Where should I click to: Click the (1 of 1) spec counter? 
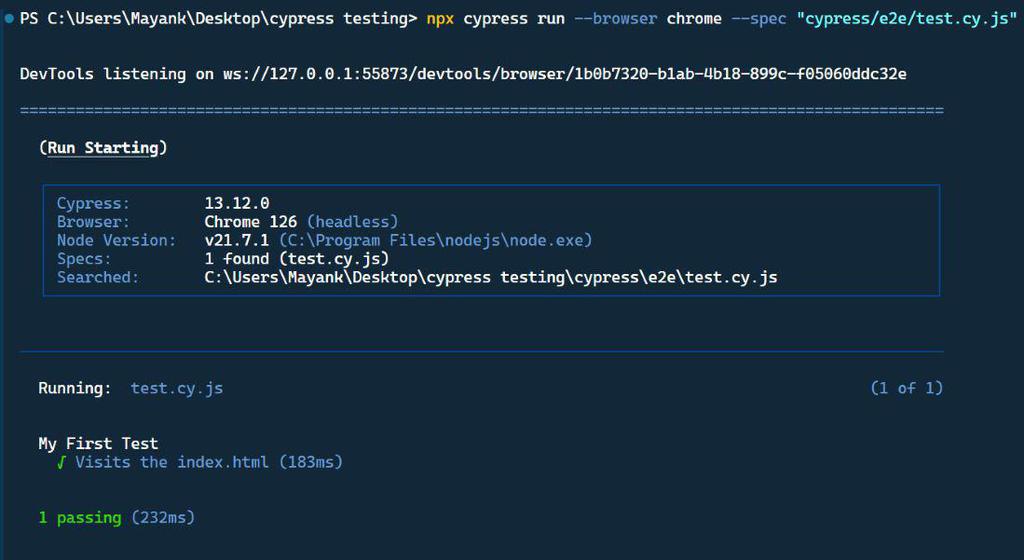click(x=907, y=388)
